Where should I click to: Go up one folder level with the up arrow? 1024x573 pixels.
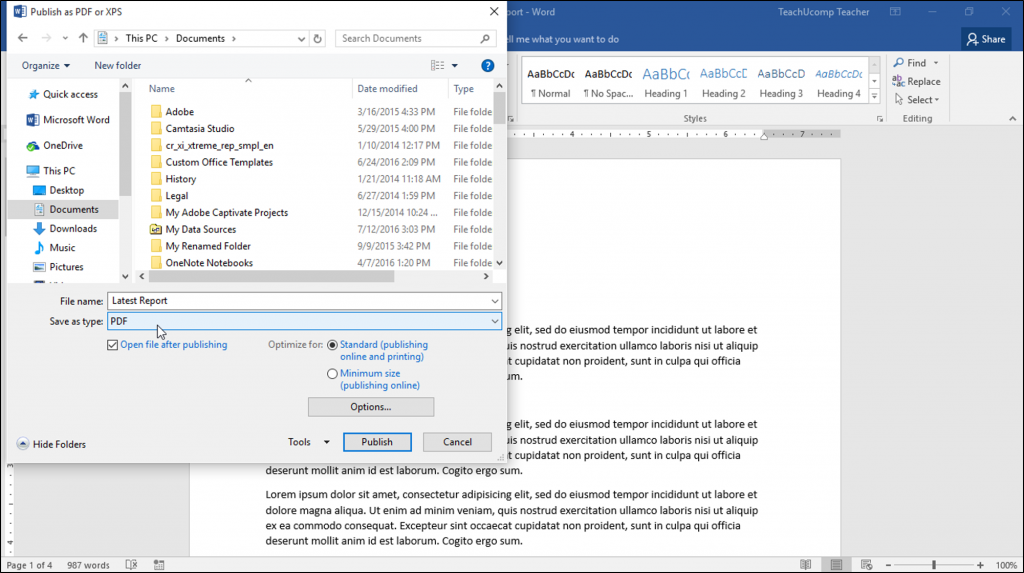pyautogui.click(x=82, y=39)
